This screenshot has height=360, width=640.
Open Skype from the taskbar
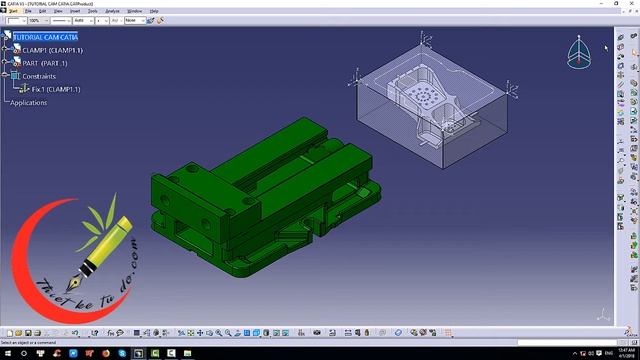122,353
